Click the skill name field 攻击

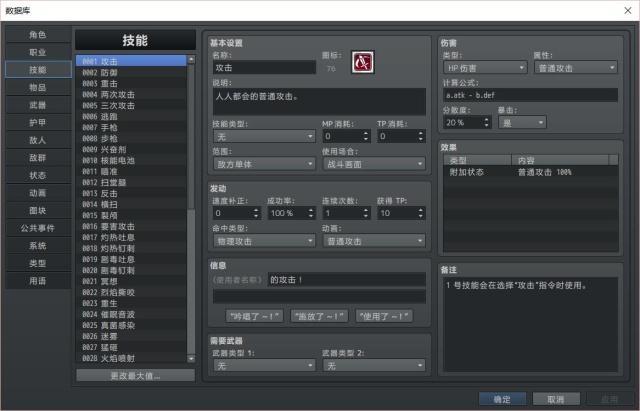[264, 68]
